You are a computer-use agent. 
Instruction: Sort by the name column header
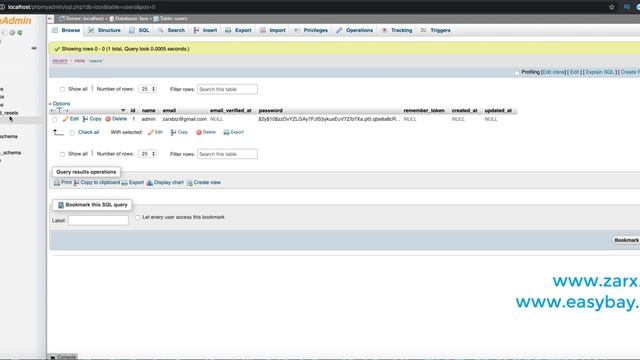tap(149, 111)
